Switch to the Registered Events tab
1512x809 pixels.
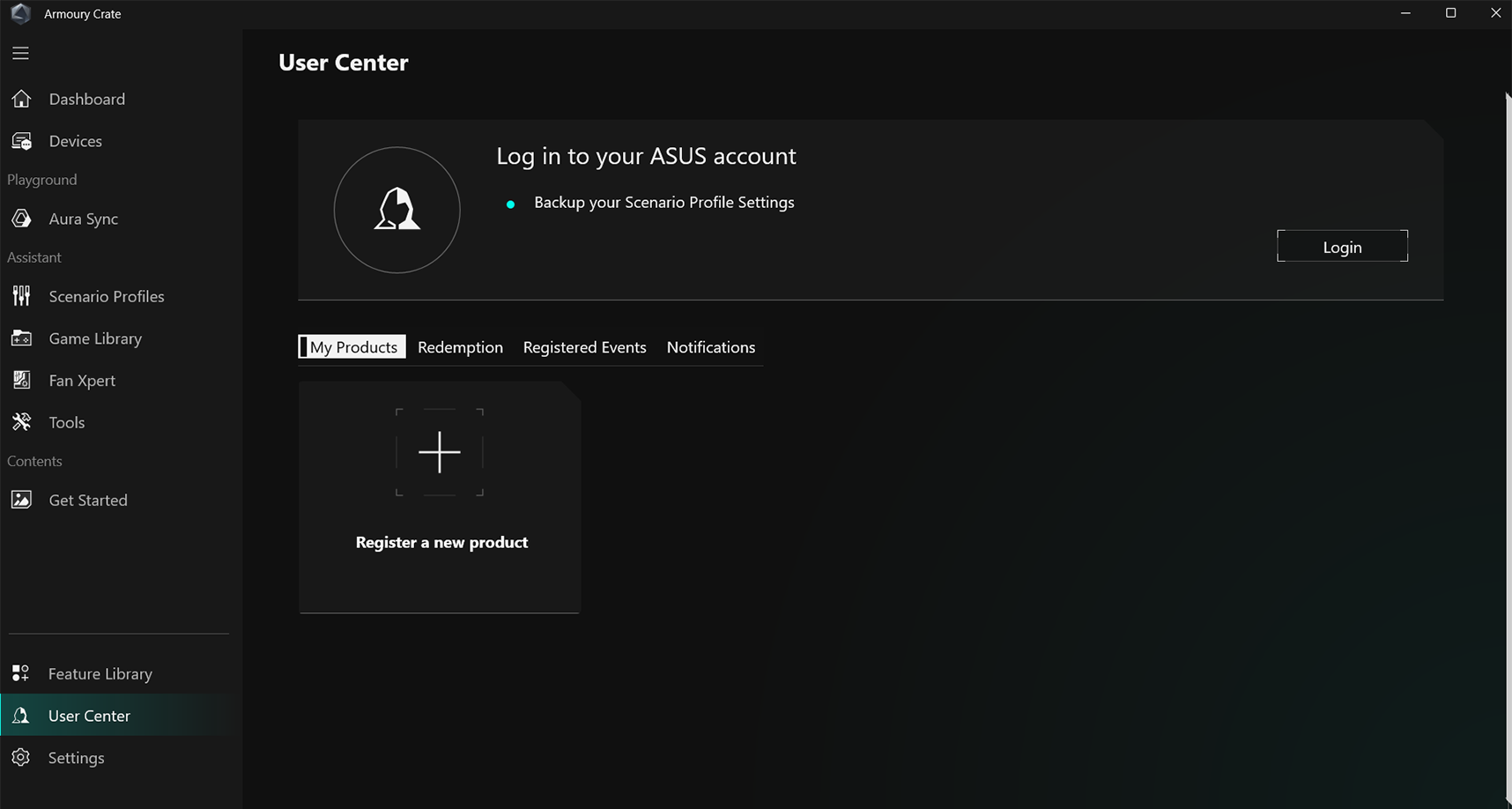pyautogui.click(x=584, y=347)
